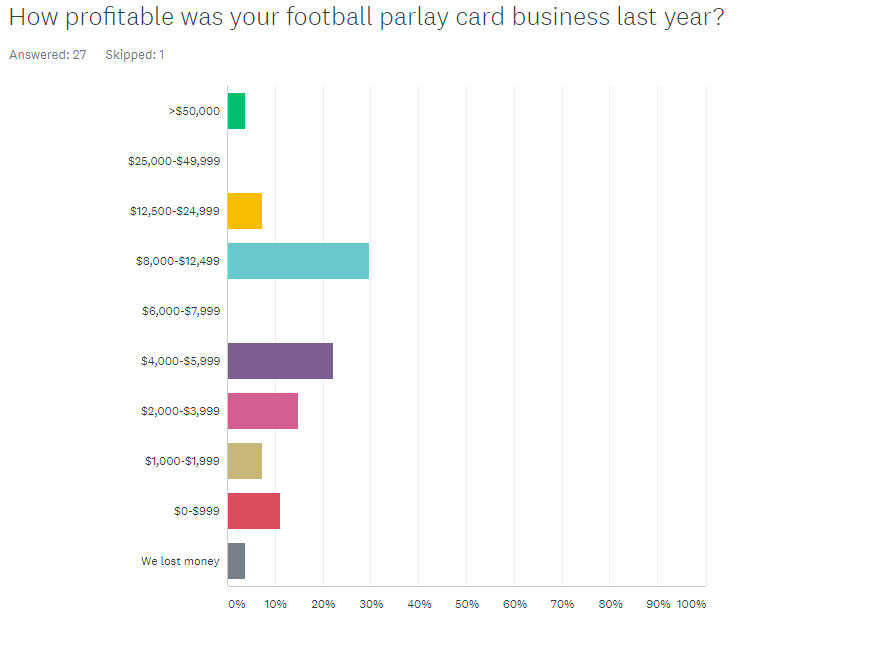Click the yellow $12,500-$24,999 bar
The width and height of the screenshot is (871, 654).
pos(245,211)
